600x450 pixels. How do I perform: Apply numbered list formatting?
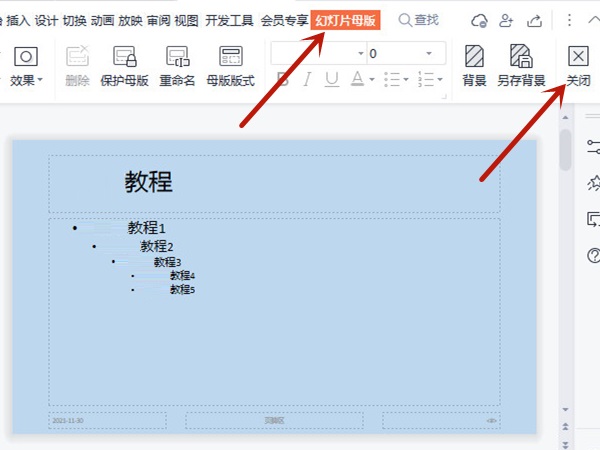(426, 79)
